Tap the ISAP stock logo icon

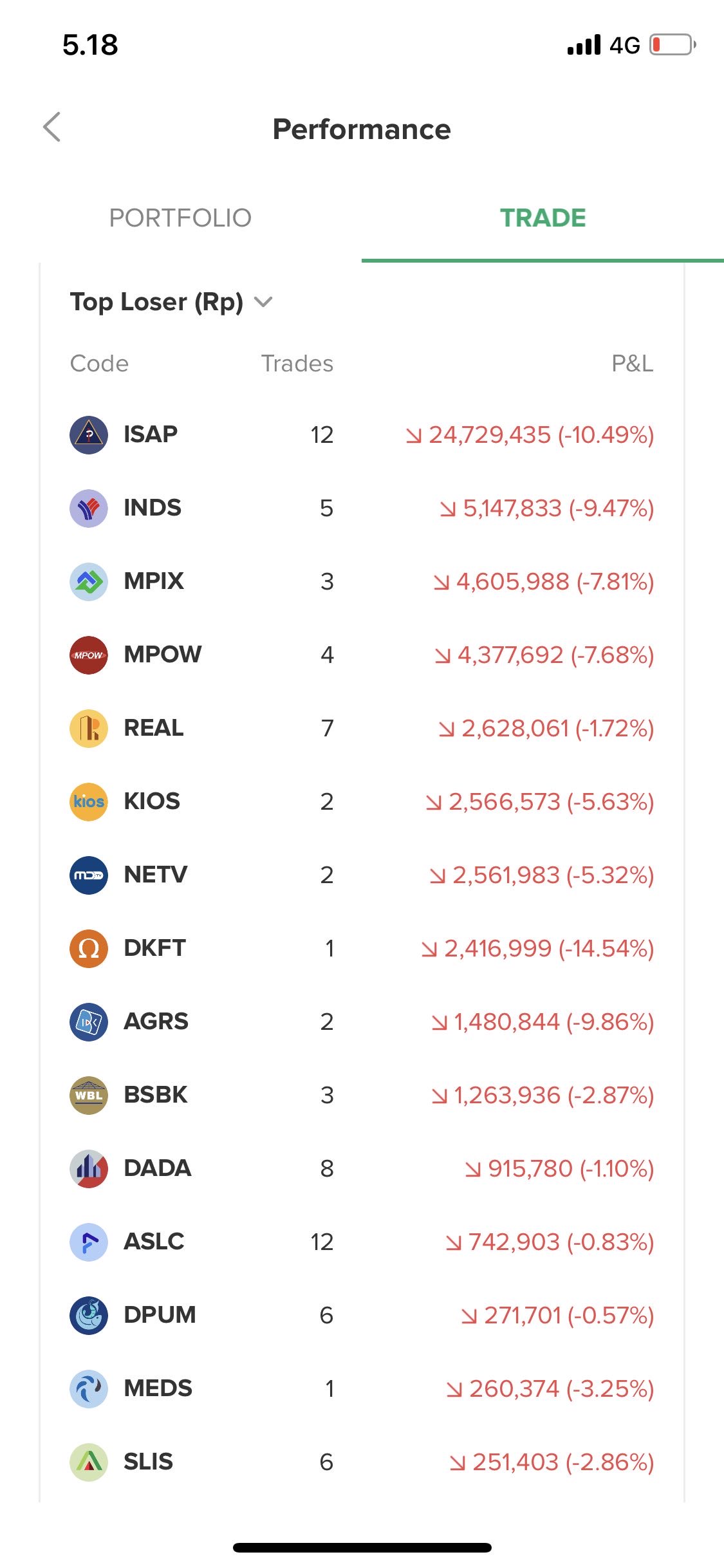pos(88,435)
